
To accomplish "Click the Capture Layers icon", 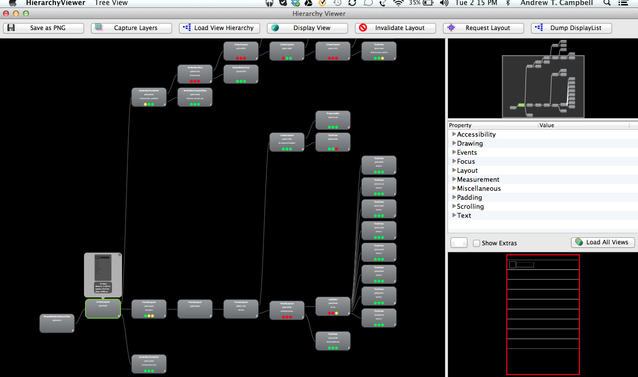I will coord(98,28).
